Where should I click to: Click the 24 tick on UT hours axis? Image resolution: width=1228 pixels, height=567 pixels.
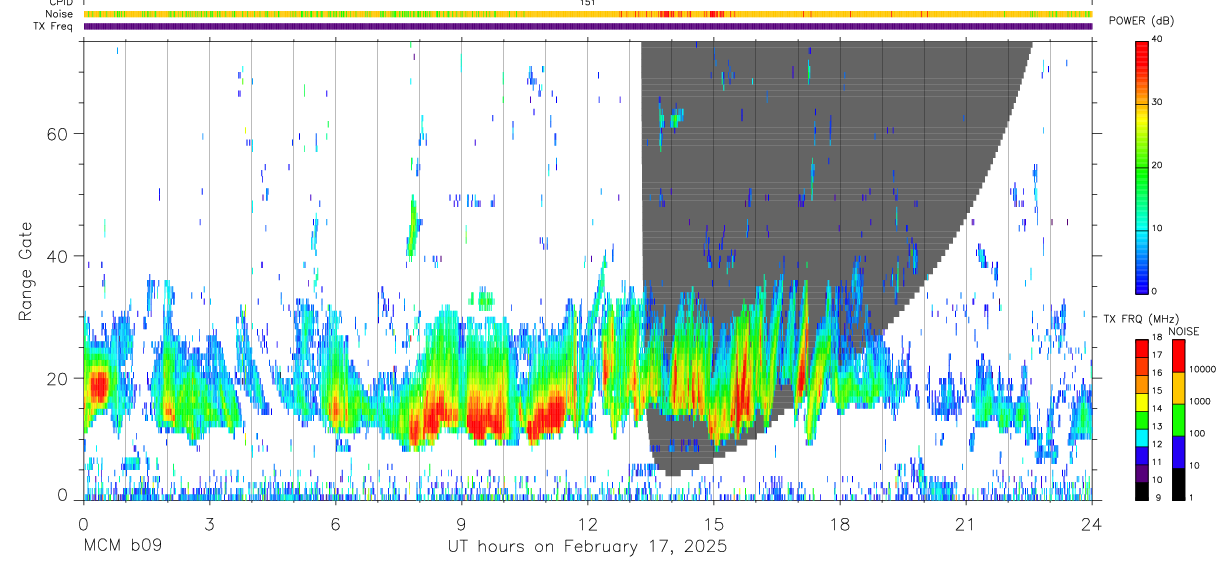pyautogui.click(x=1092, y=523)
